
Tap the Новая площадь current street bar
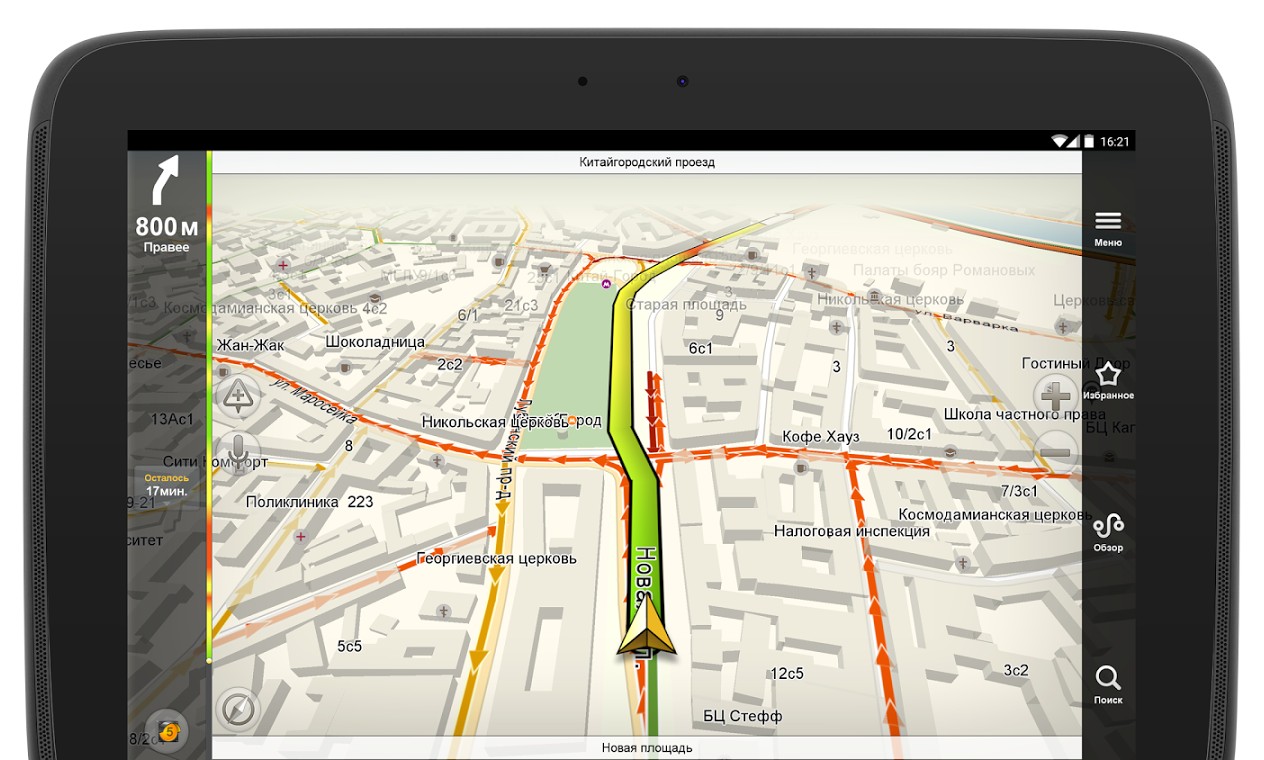(647, 748)
